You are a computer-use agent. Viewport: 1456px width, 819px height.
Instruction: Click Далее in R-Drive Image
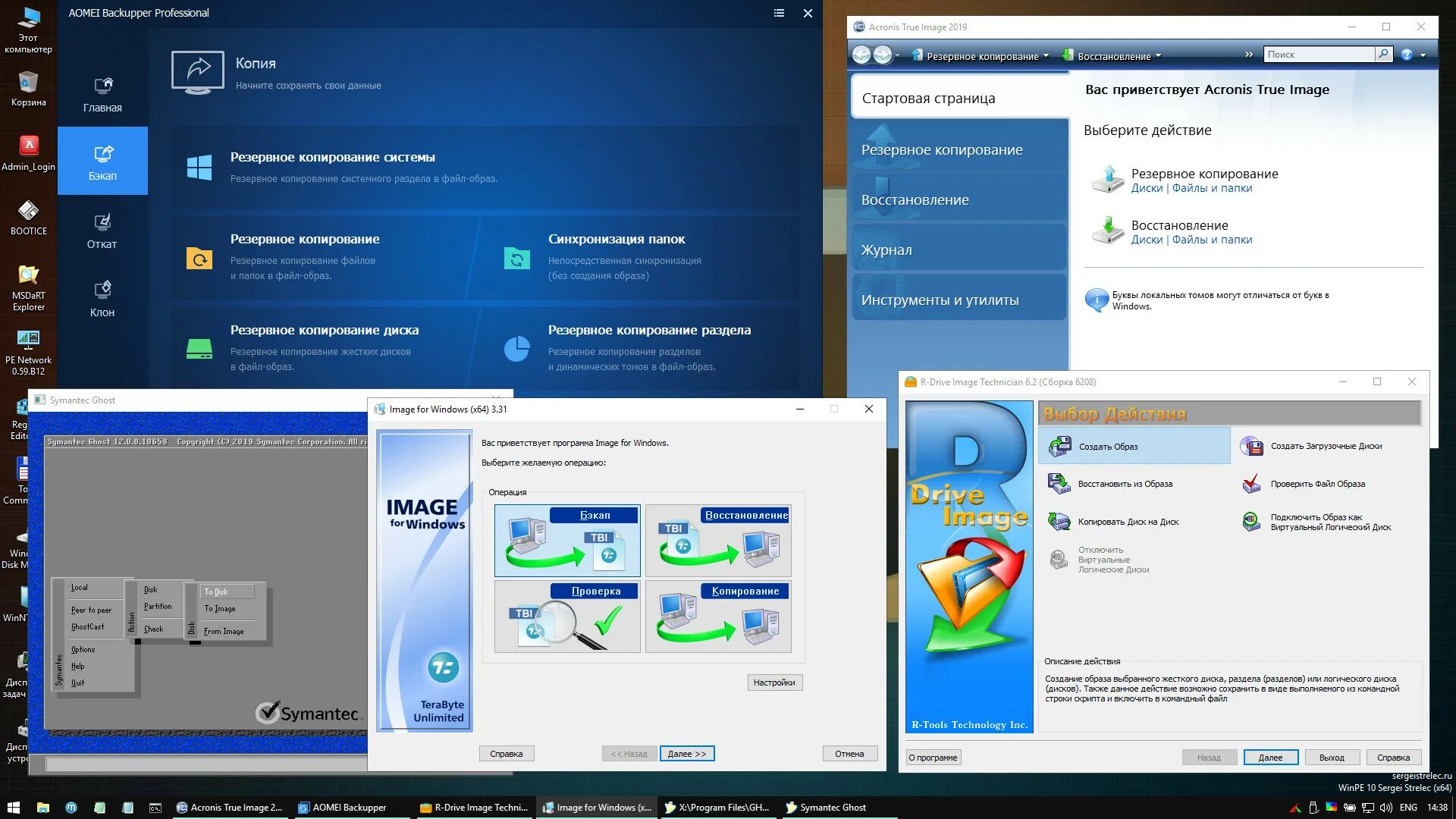pos(1270,758)
